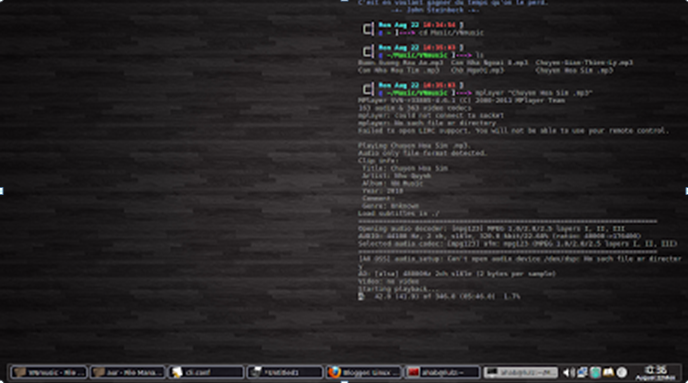Click the "Artist:" clip info line
Viewport: 688px width, 383px height.
tap(396, 175)
